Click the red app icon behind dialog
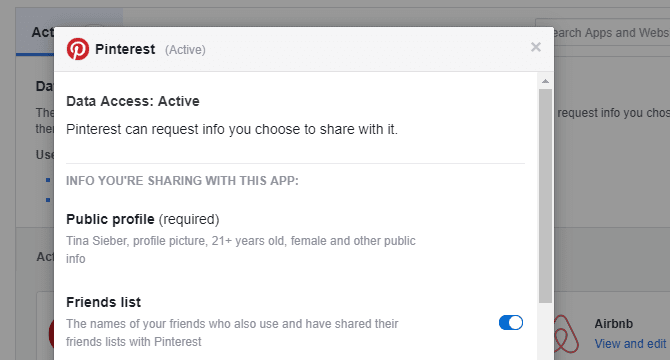The width and height of the screenshot is (670, 360). pos(51,334)
